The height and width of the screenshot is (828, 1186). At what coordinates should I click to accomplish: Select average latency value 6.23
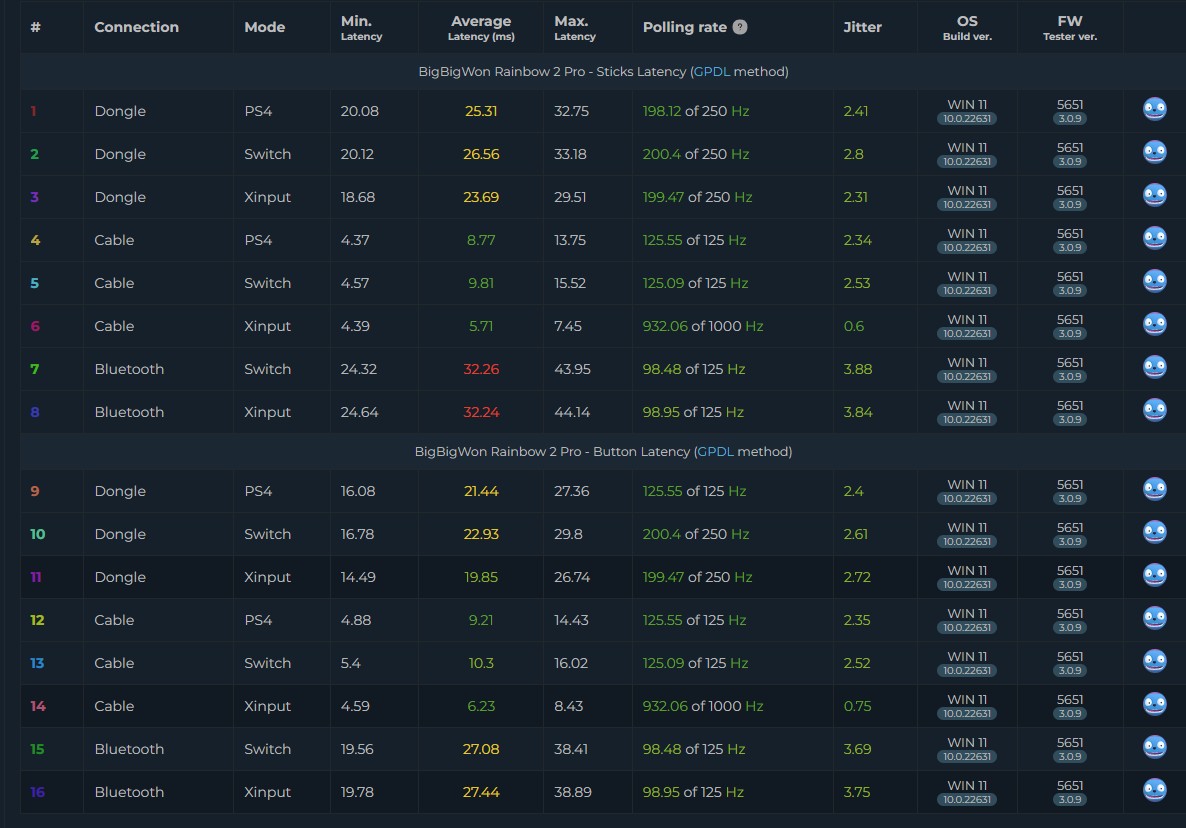[x=481, y=706]
